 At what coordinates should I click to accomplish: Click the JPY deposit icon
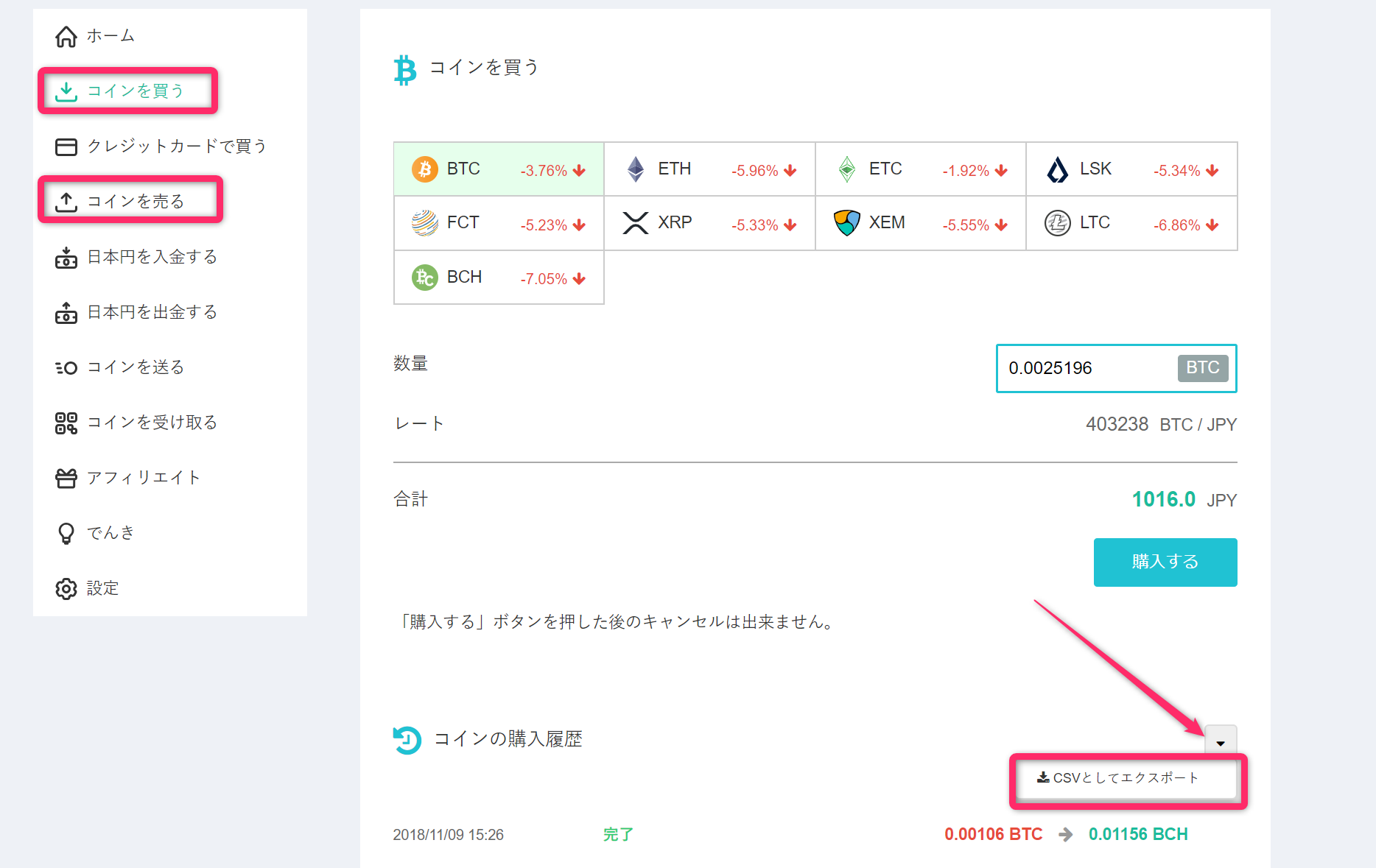66,258
